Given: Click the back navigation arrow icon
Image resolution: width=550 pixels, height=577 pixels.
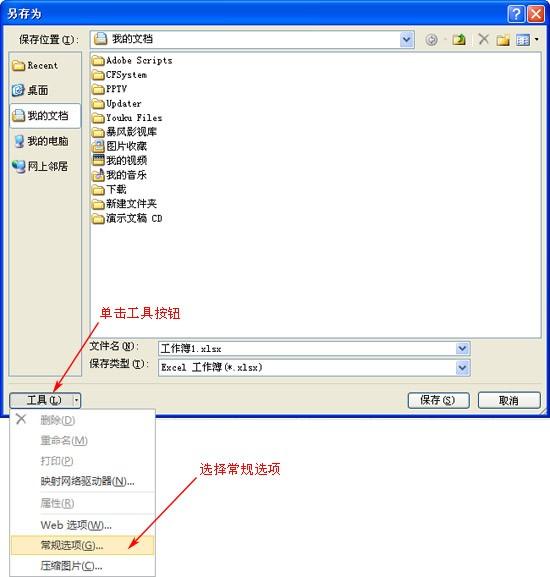Looking at the screenshot, I should [431, 40].
